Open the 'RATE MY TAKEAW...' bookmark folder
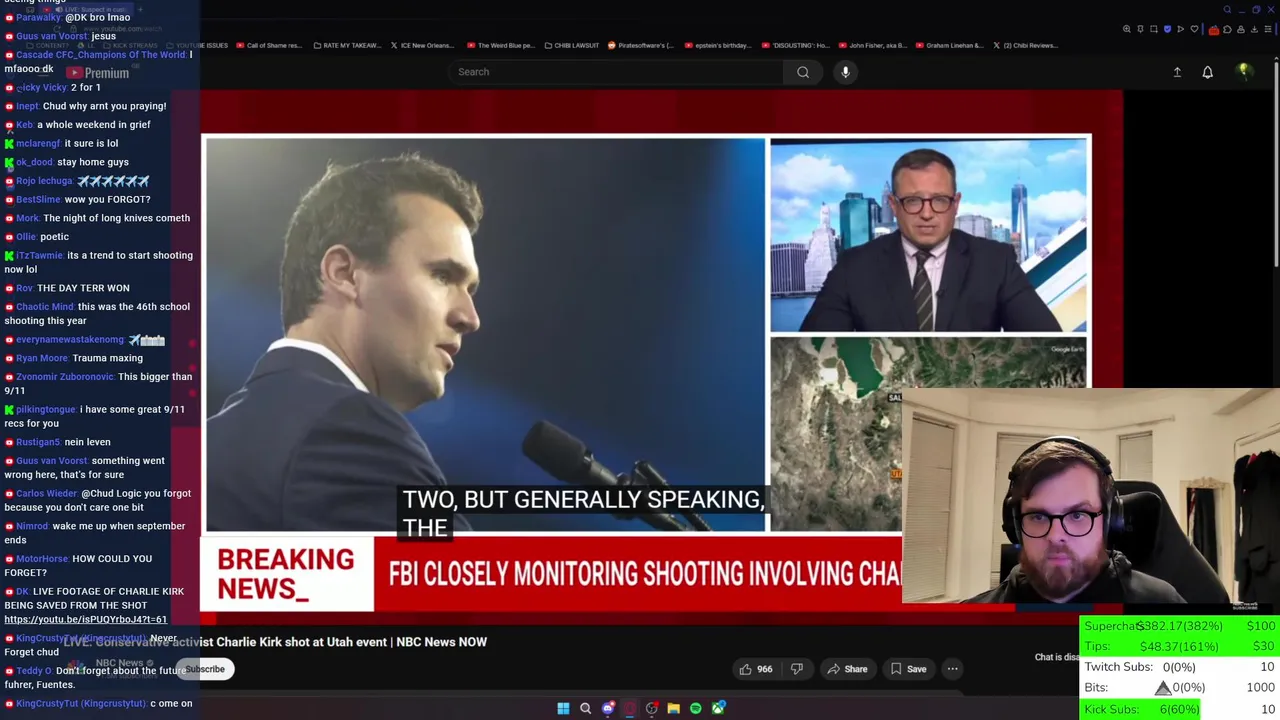Viewport: 1280px width, 720px height. click(x=347, y=45)
